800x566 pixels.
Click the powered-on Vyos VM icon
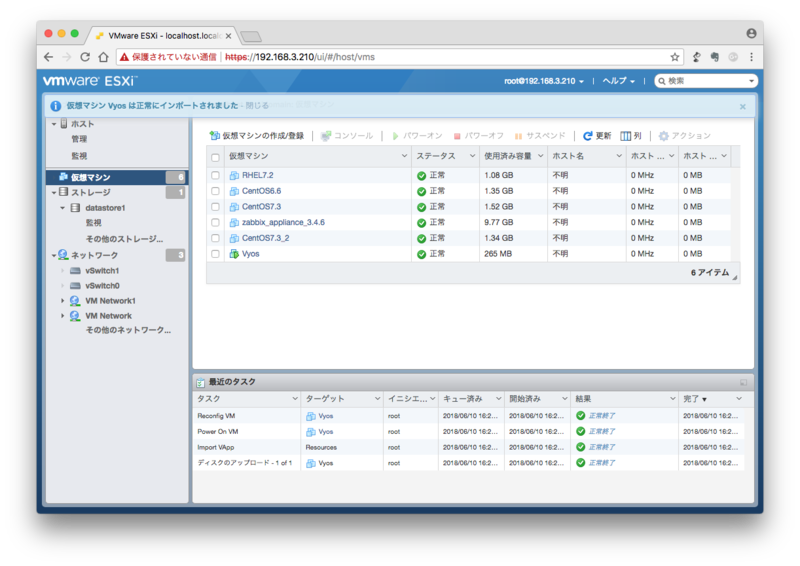click(x=234, y=254)
